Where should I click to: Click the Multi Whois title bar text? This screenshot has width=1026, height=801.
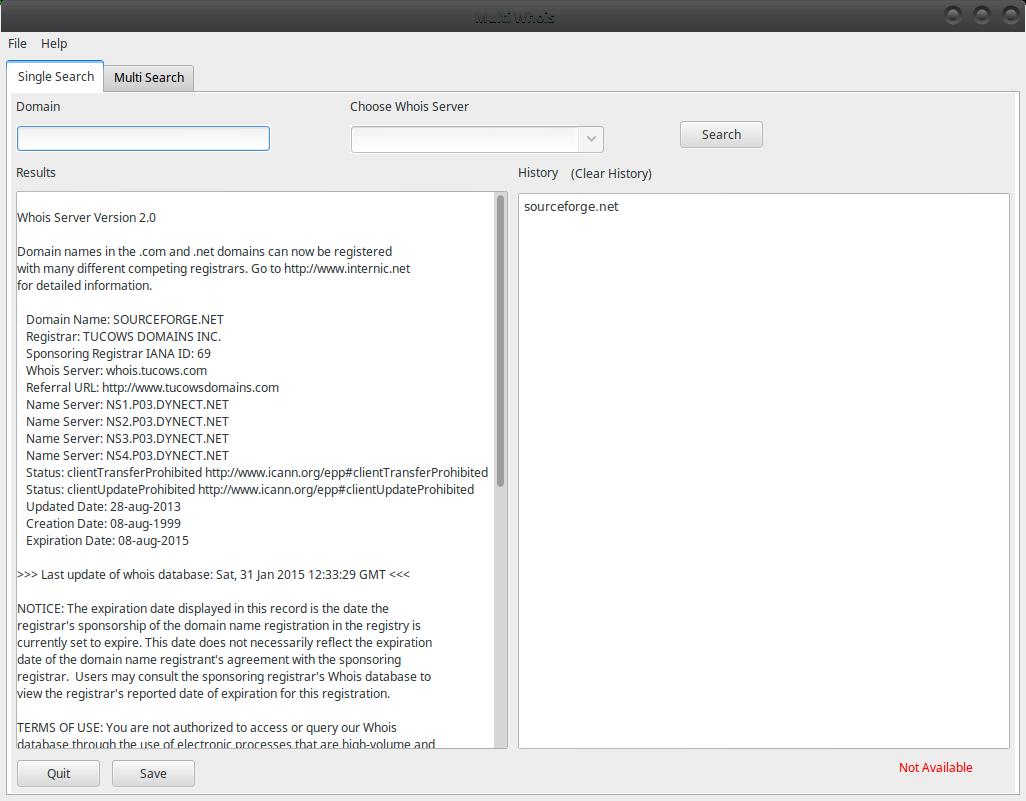(514, 17)
